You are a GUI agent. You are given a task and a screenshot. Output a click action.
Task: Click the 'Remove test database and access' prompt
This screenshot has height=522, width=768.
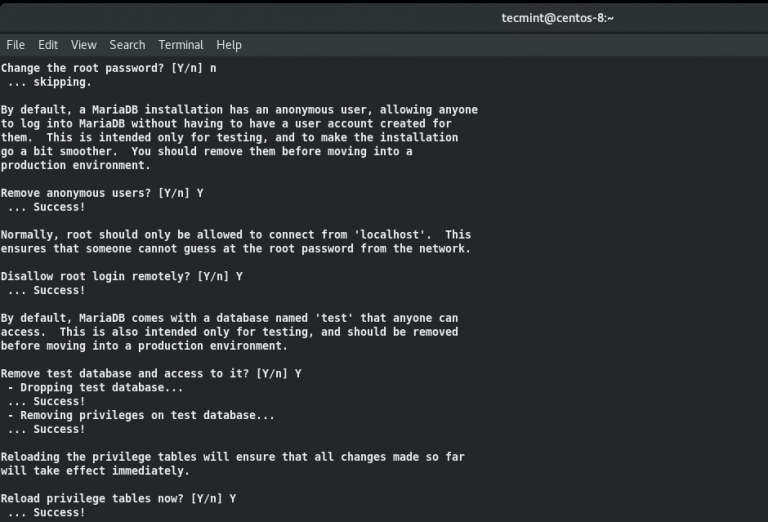pos(151,373)
